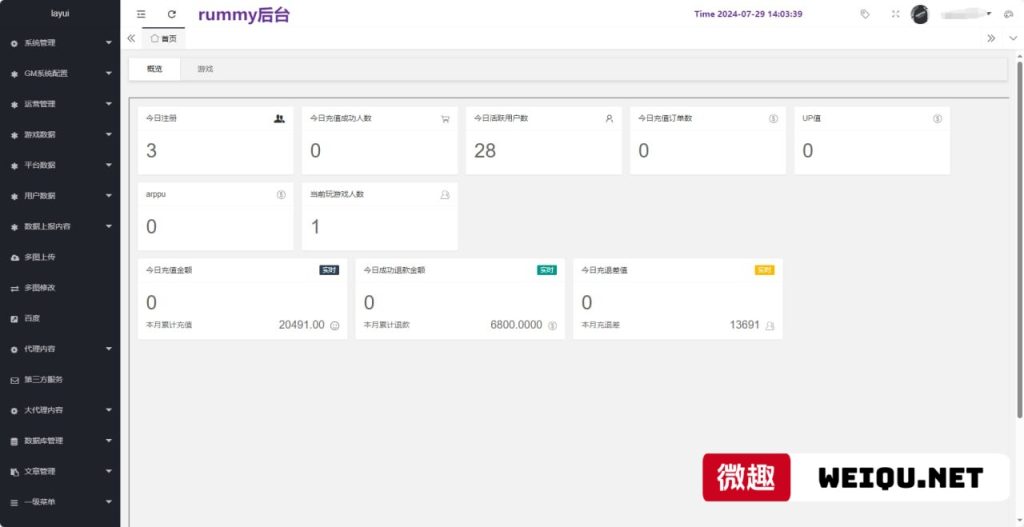Screen dimensions: 1024x527
Task: Switch to the 游戏 tab
Action: pos(205,69)
